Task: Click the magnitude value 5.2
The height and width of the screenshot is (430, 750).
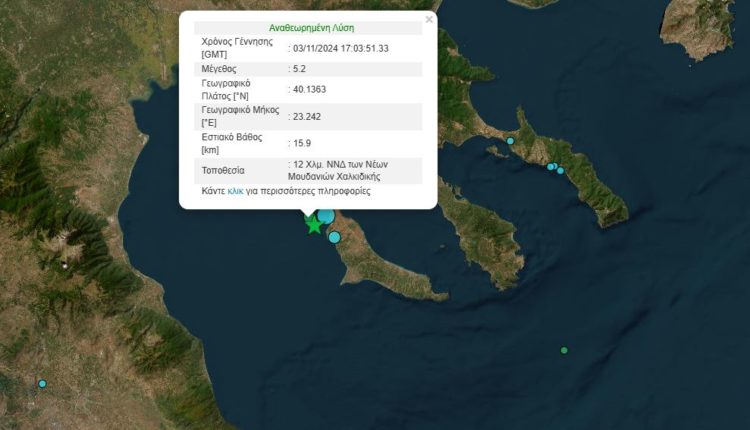Action: click(x=299, y=69)
